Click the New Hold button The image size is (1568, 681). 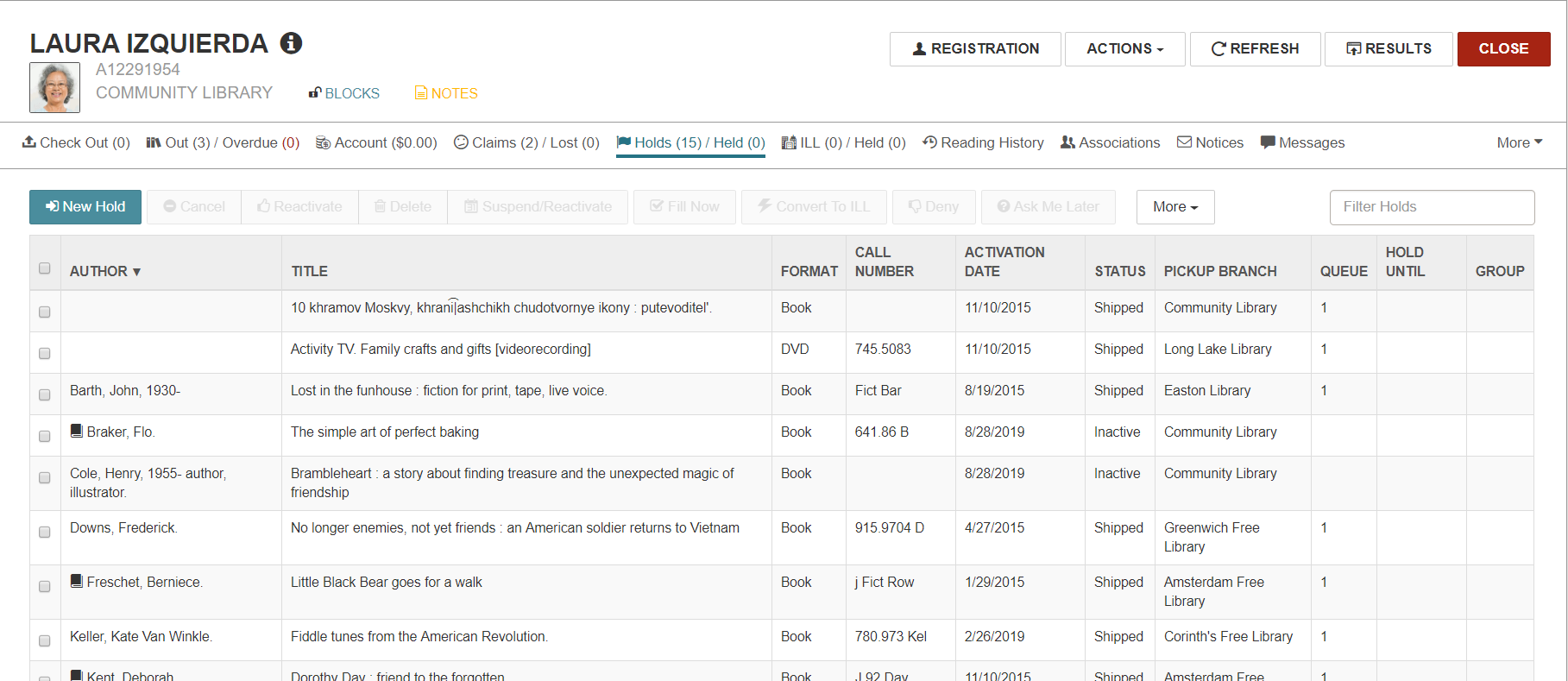click(x=85, y=207)
